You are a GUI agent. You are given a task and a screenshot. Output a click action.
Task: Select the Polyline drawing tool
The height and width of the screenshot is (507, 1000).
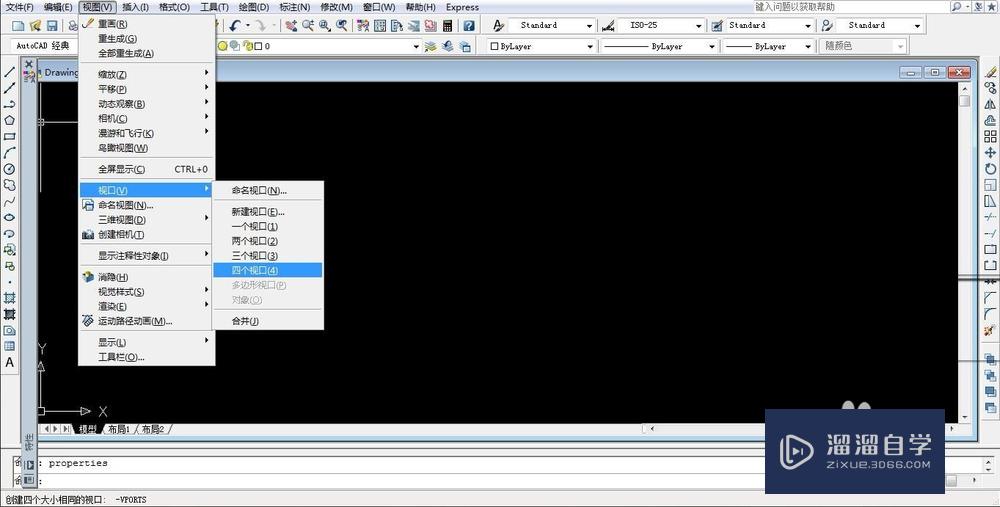[10, 104]
